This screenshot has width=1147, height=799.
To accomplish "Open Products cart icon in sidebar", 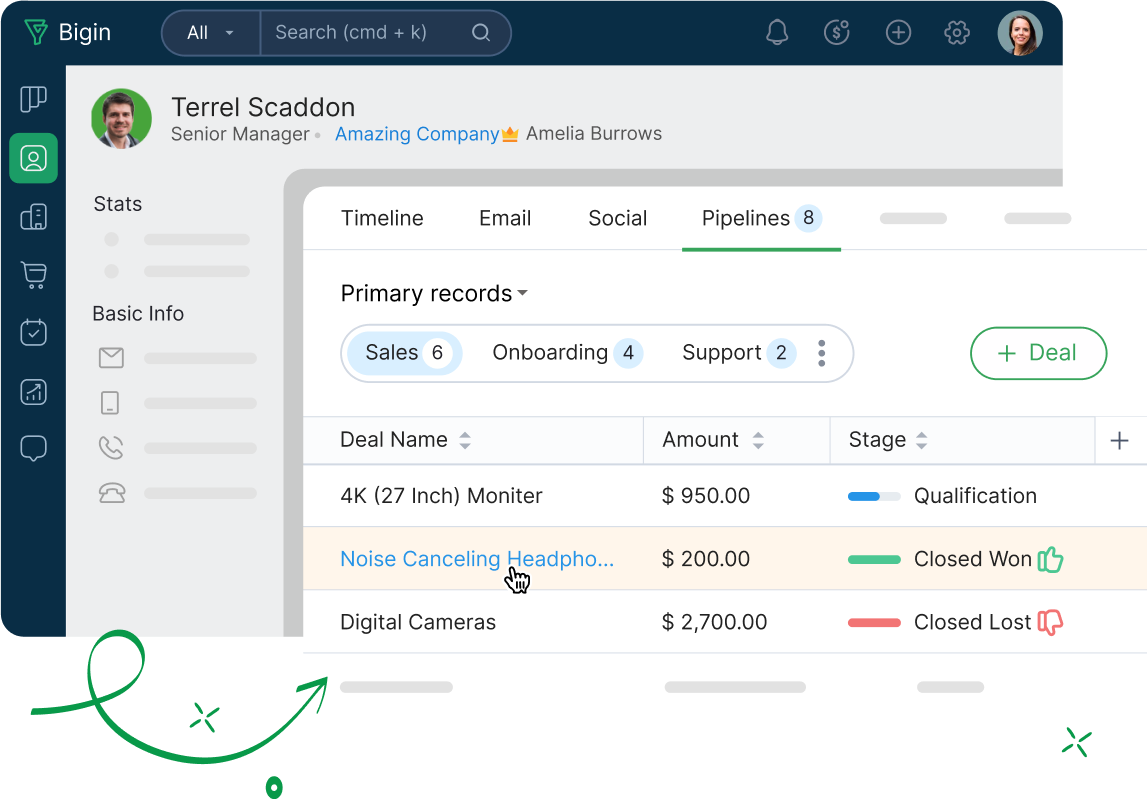I will click(33, 275).
